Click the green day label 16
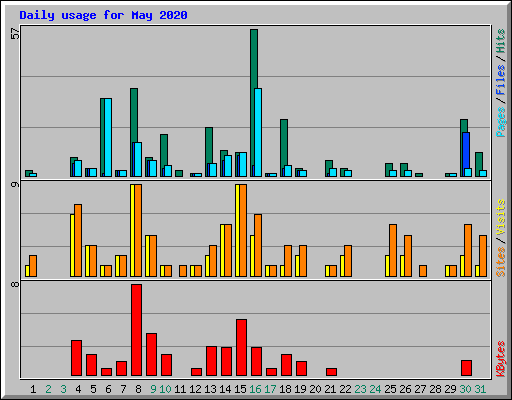This screenshot has height=400, width=512. point(255,389)
